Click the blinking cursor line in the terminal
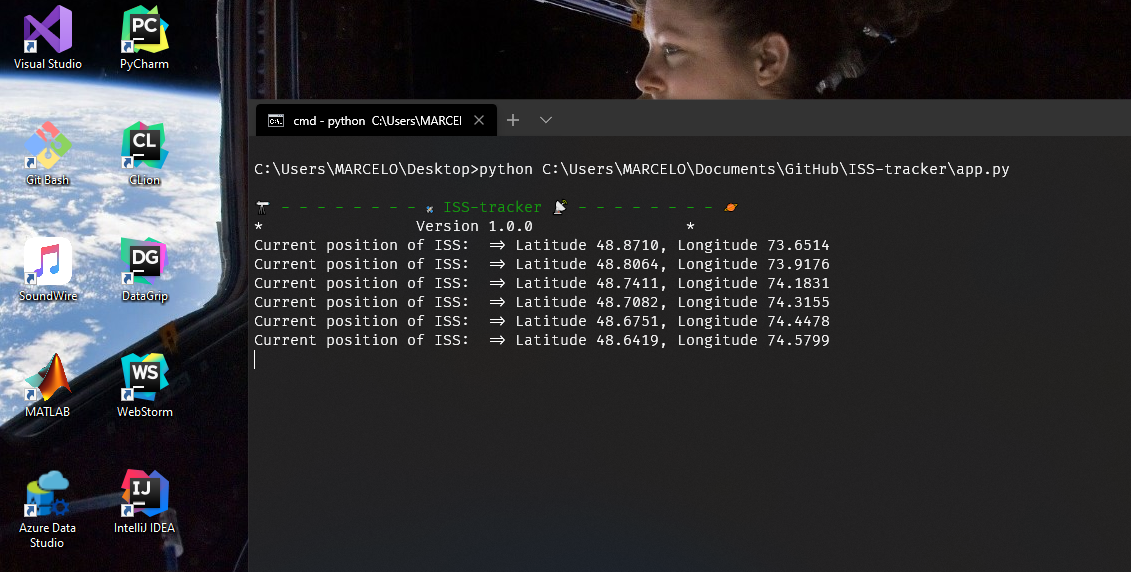1131x572 pixels. [x=256, y=360]
